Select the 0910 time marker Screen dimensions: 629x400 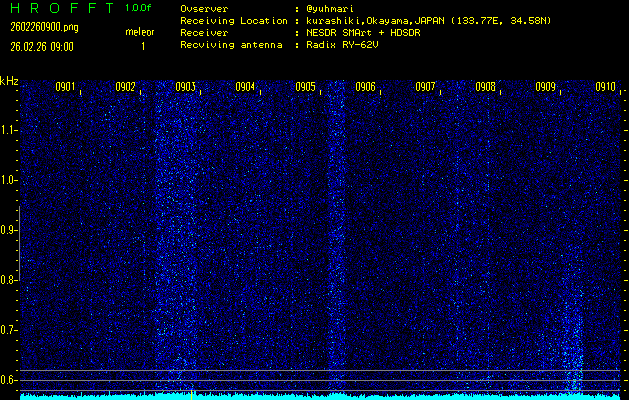coord(605,87)
